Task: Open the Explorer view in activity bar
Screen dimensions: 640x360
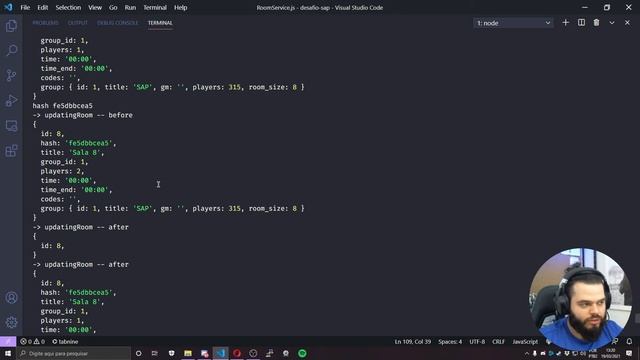Action: [x=11, y=26]
